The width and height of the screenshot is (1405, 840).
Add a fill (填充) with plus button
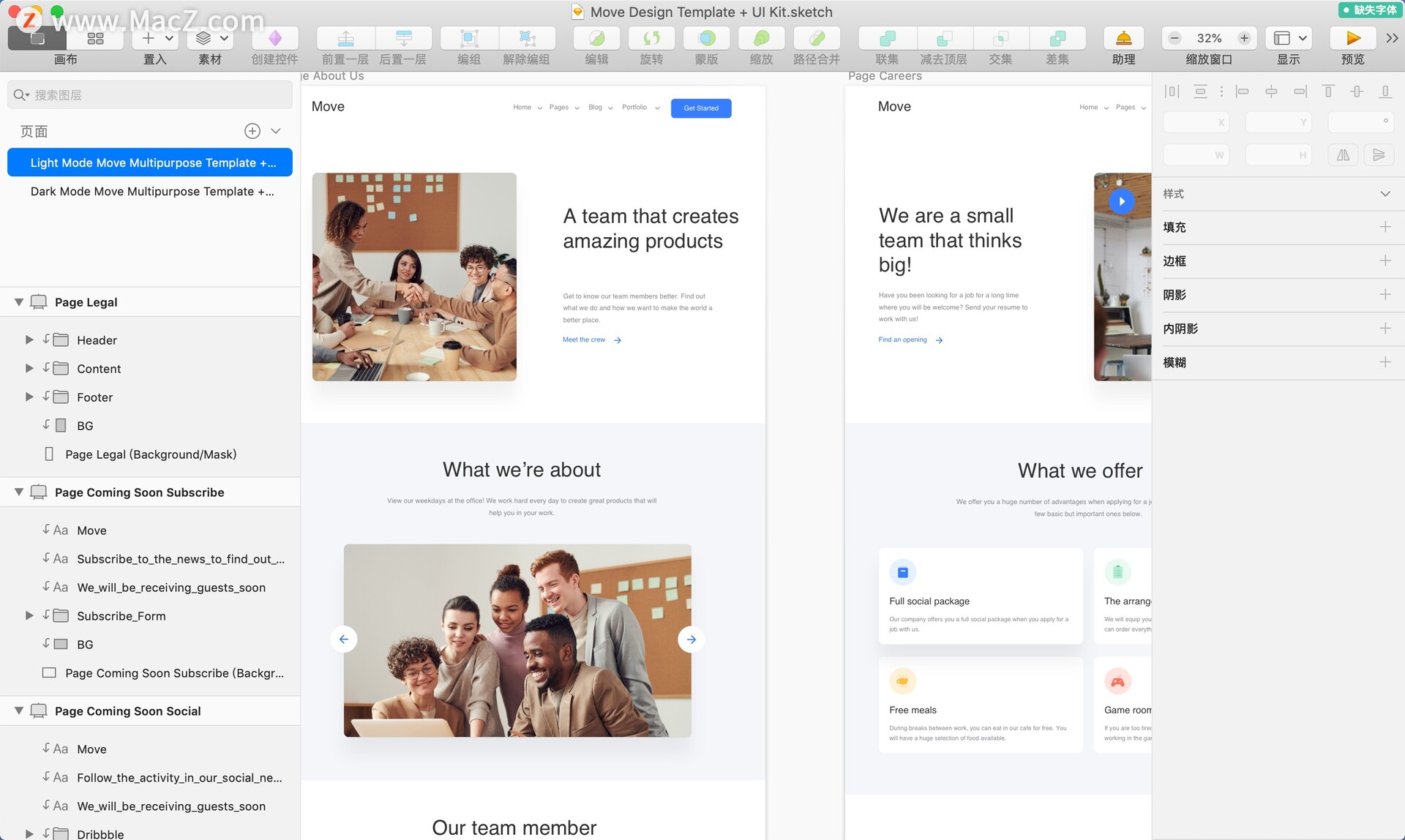click(1385, 227)
